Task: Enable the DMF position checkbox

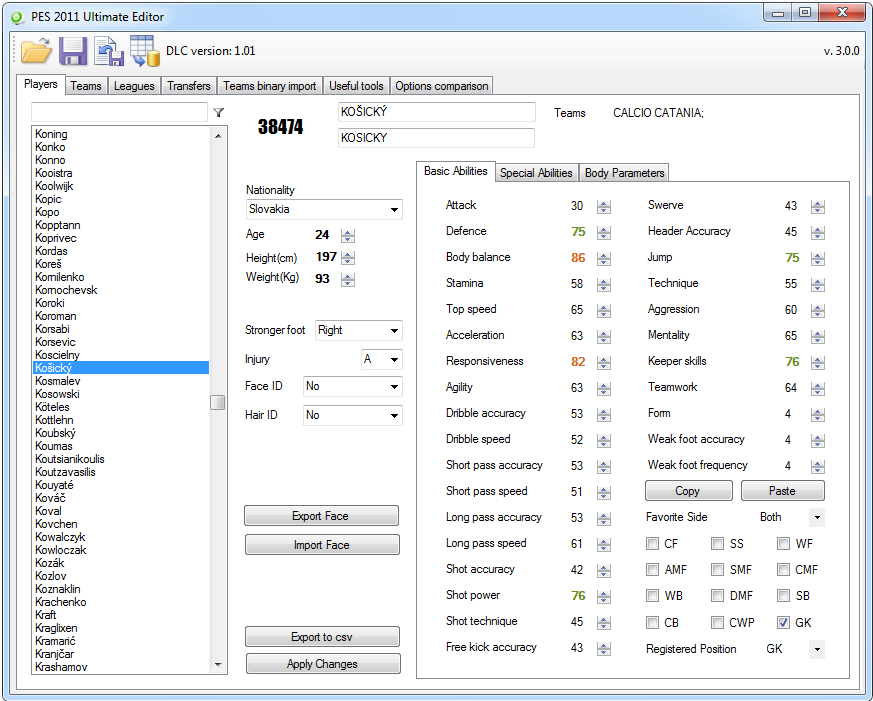Action: [717, 595]
